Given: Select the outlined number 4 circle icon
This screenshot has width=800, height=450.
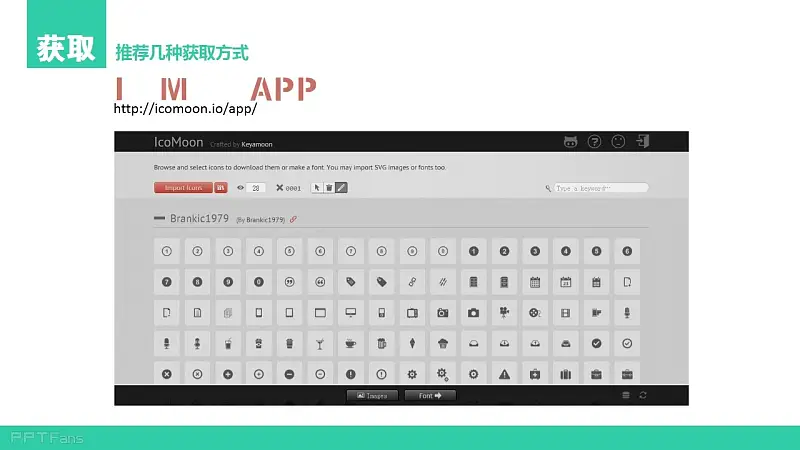Looking at the screenshot, I should tap(259, 251).
